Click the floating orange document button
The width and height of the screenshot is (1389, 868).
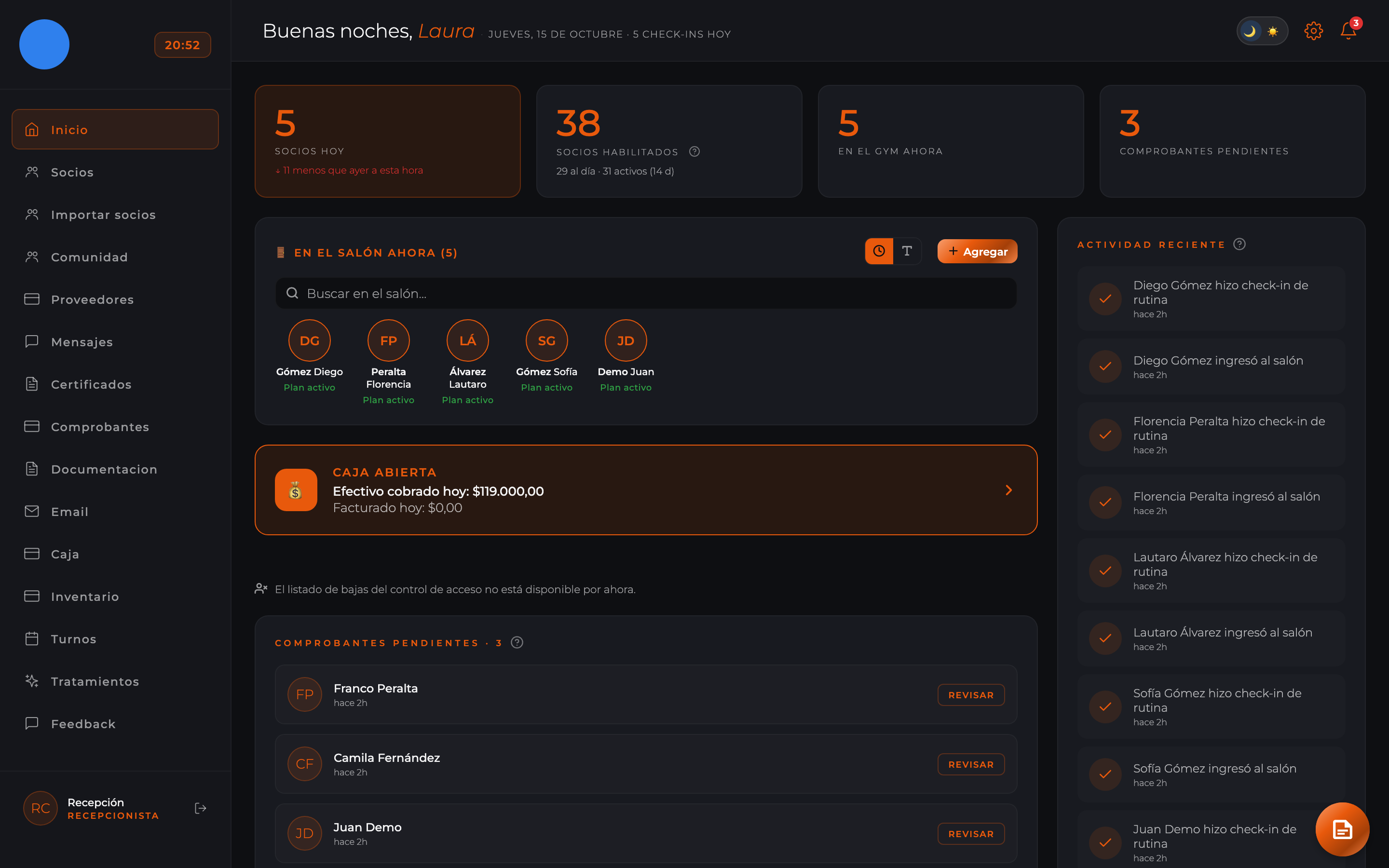click(x=1342, y=829)
